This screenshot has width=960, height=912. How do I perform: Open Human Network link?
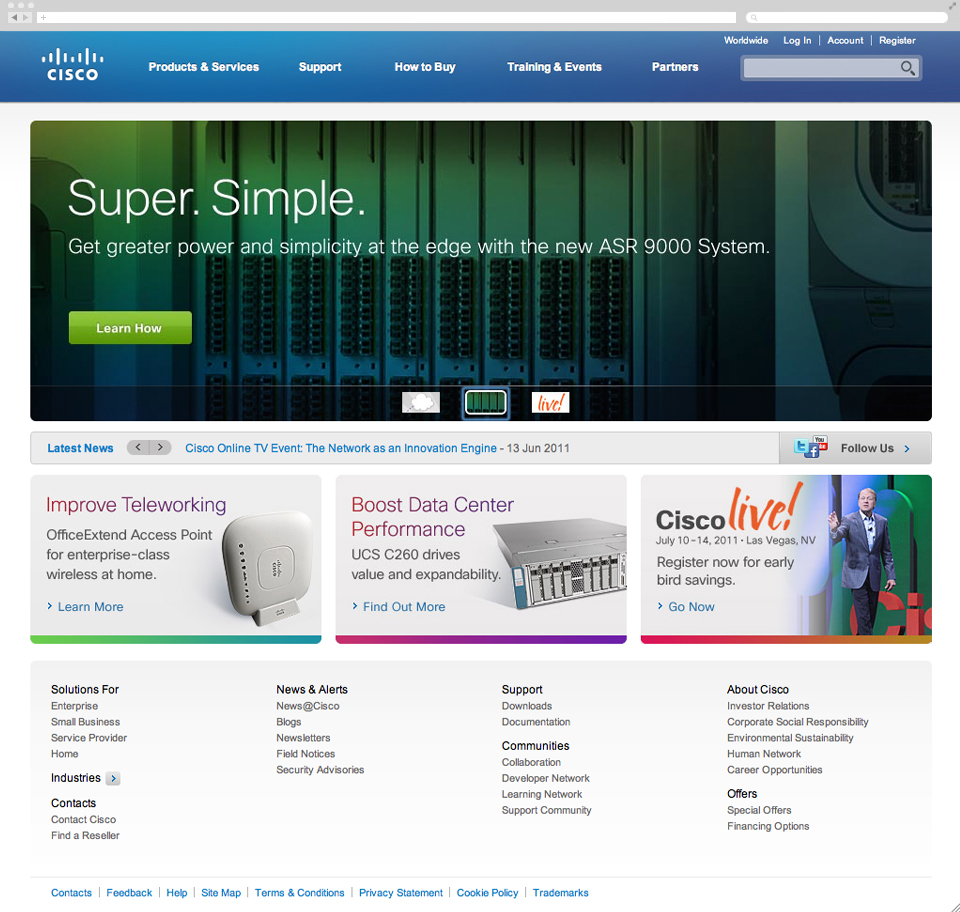[763, 753]
